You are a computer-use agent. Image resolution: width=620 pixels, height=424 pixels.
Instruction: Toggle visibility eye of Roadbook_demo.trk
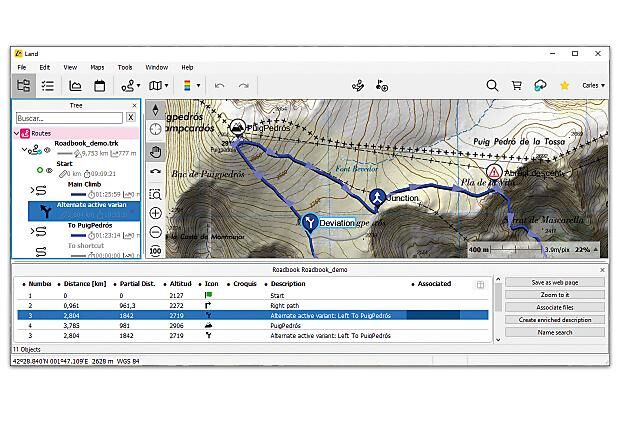point(47,150)
